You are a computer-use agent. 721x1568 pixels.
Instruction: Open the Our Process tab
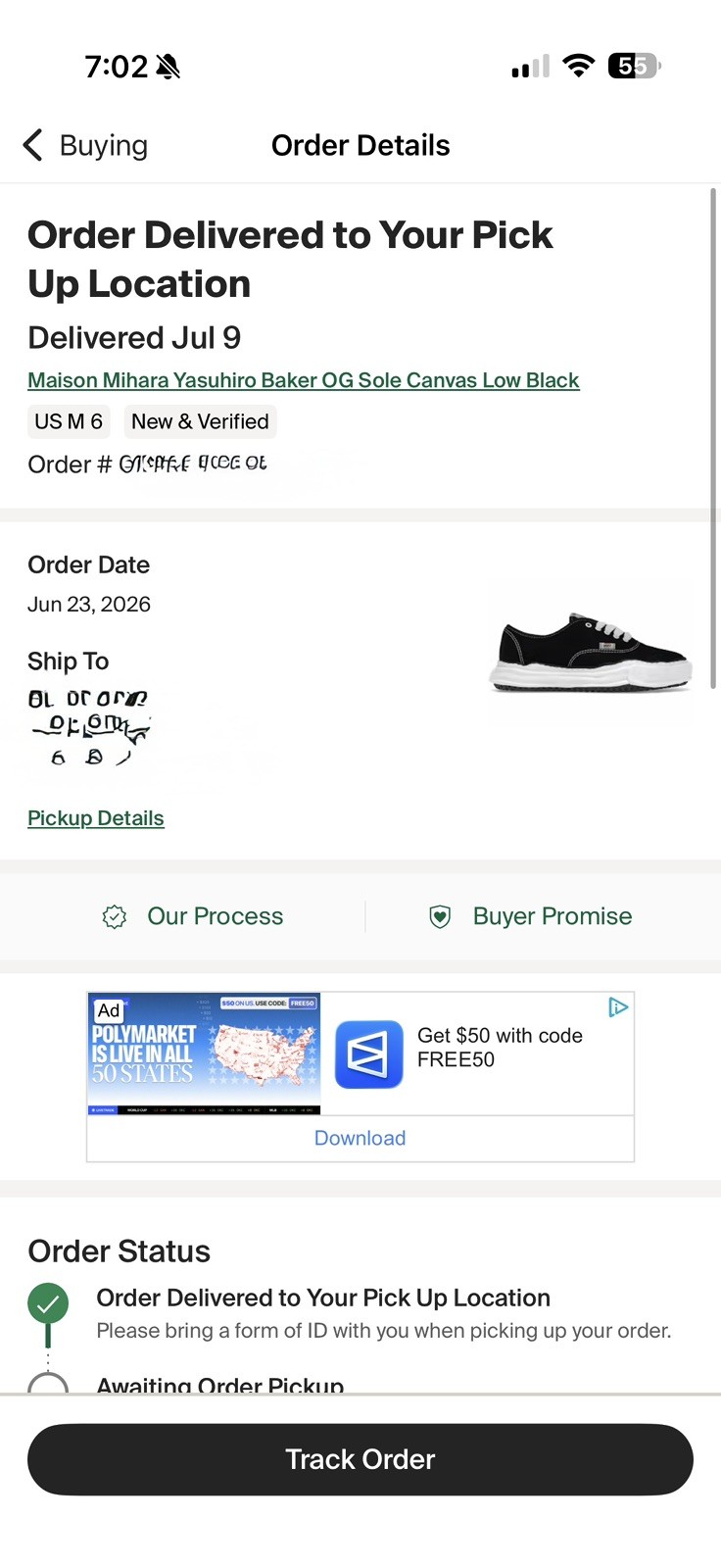coord(193,916)
